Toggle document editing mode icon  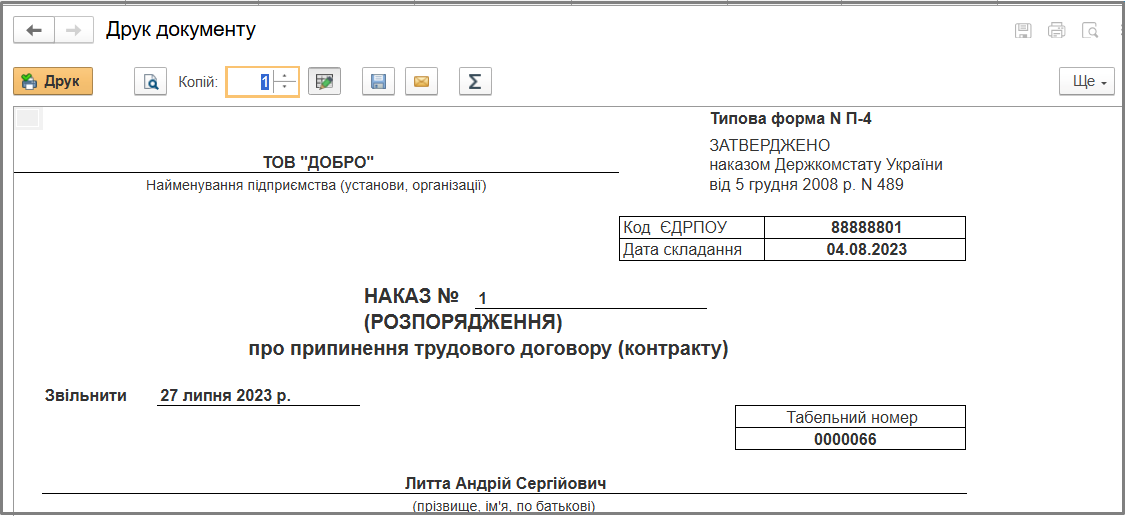tap(325, 82)
